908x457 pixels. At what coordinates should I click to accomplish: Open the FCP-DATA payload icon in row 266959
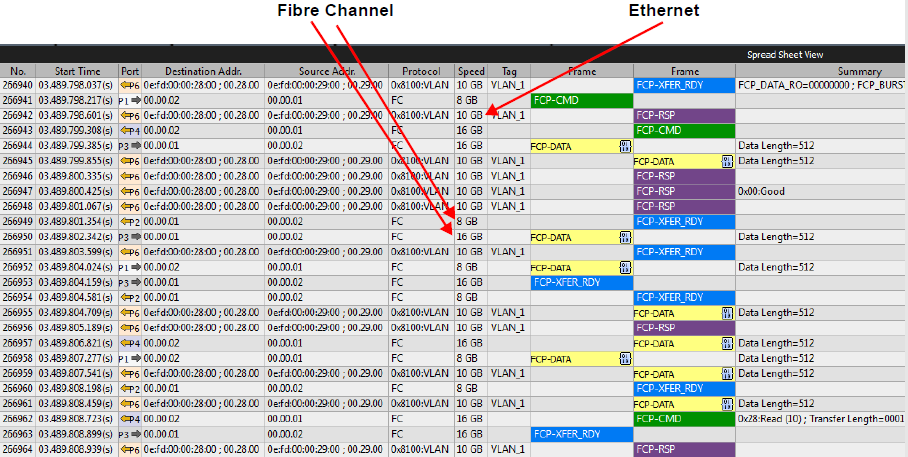point(727,374)
